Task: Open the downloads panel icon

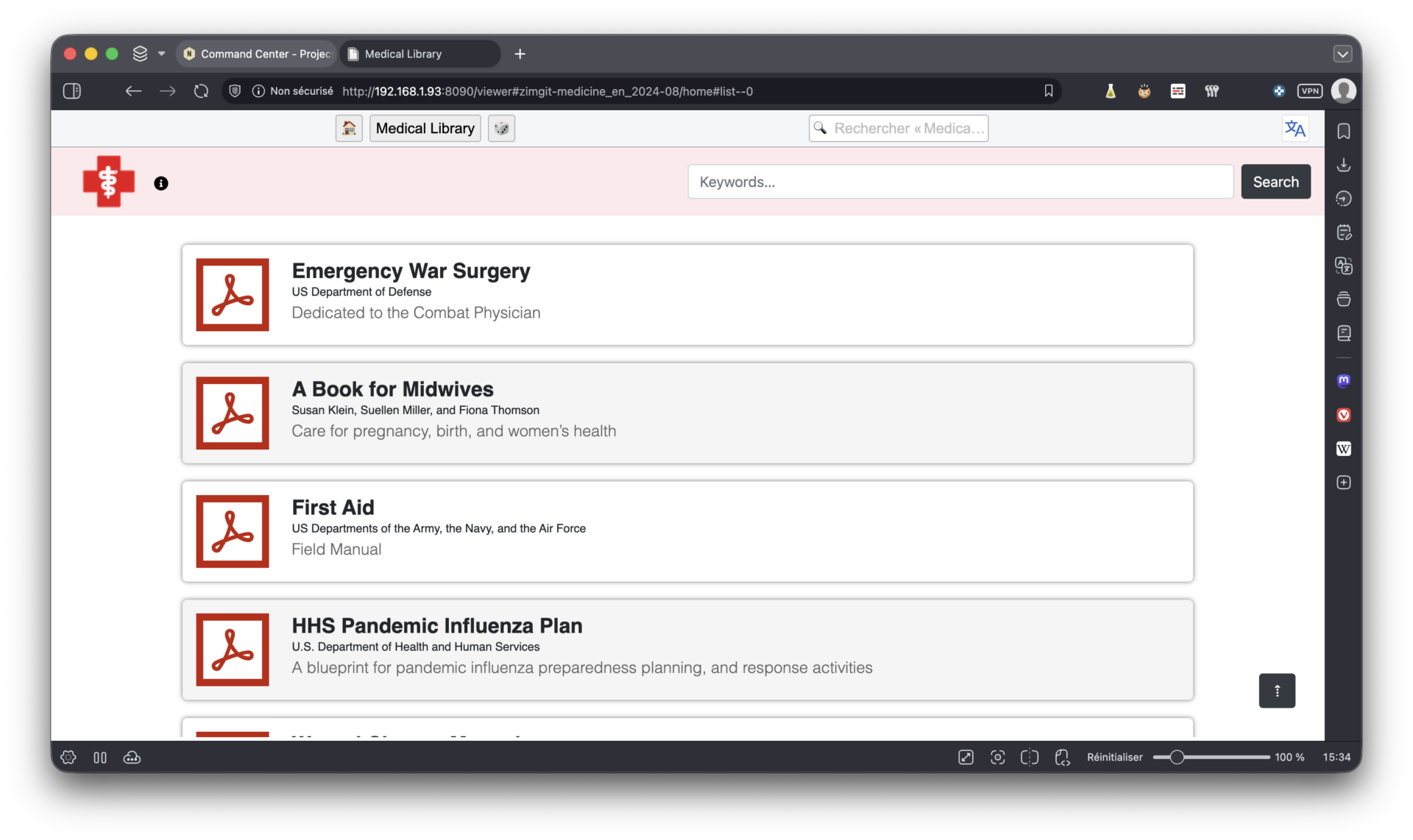Action: (1343, 165)
